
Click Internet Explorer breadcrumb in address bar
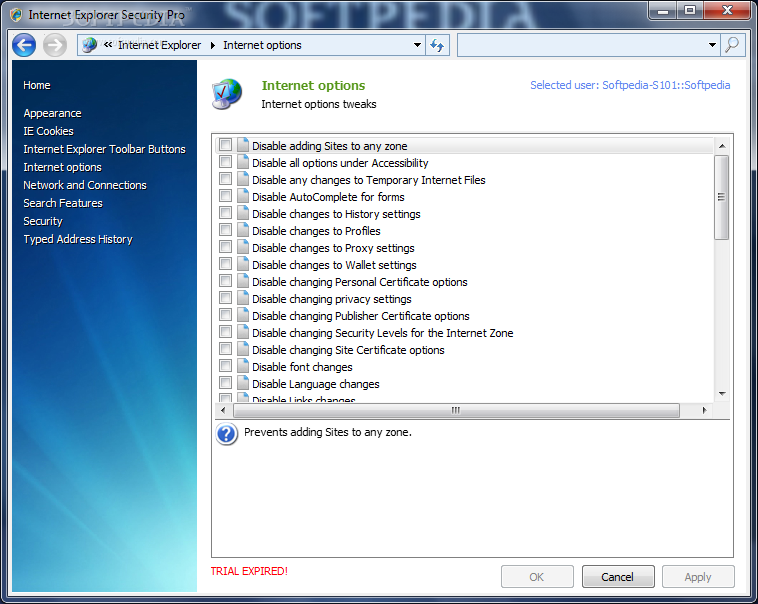pos(160,45)
